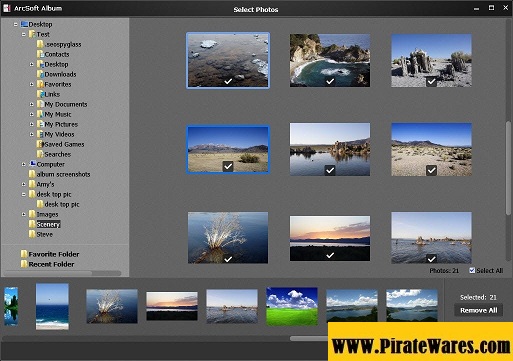Click the My Music folder icon

click(x=40, y=114)
